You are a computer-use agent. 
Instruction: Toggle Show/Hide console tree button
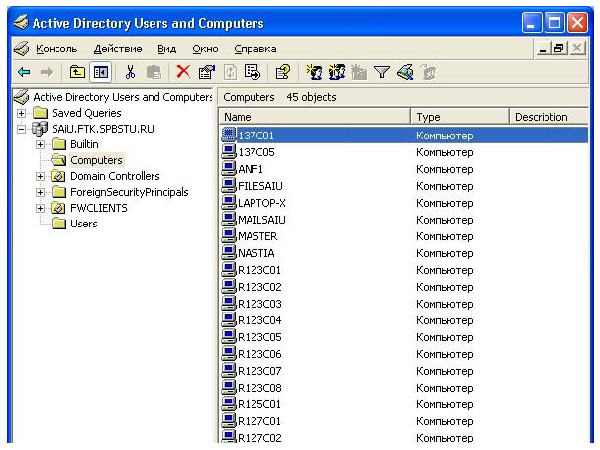coord(101,72)
